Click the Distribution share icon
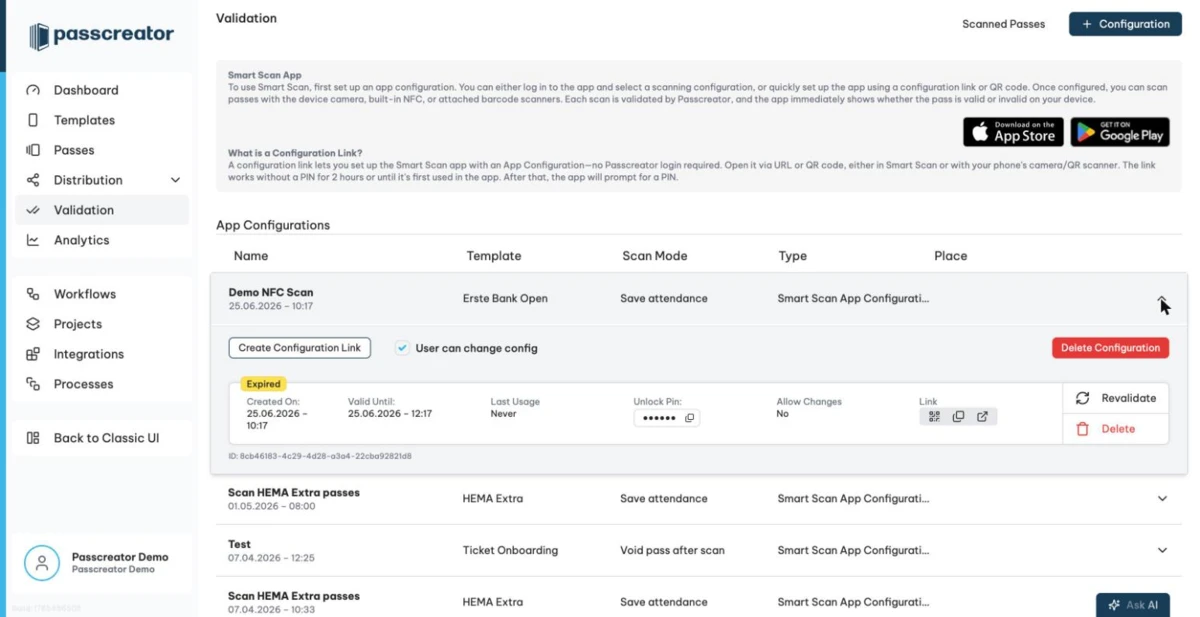 [33, 180]
